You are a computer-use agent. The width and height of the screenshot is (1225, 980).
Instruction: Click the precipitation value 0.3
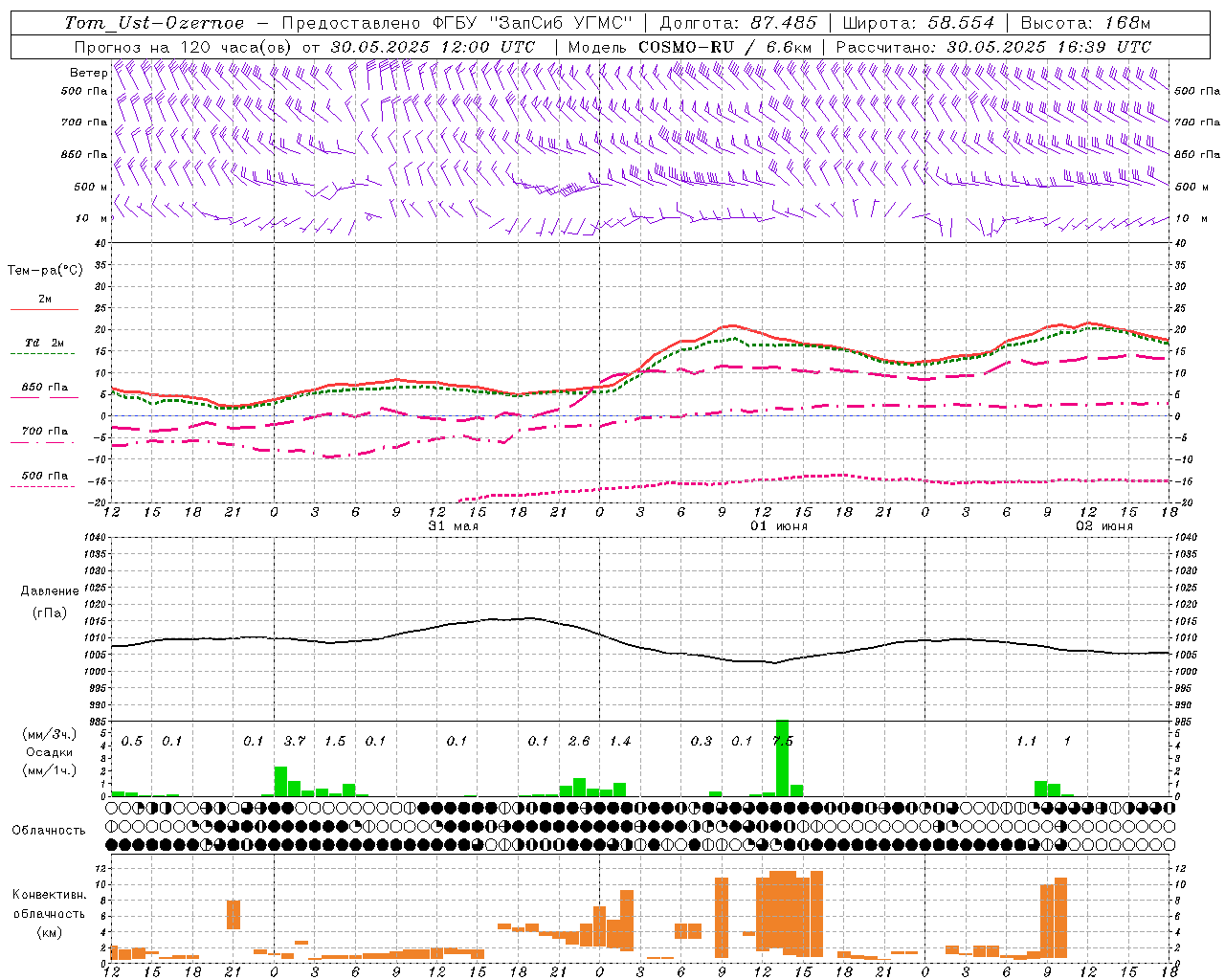pos(702,742)
